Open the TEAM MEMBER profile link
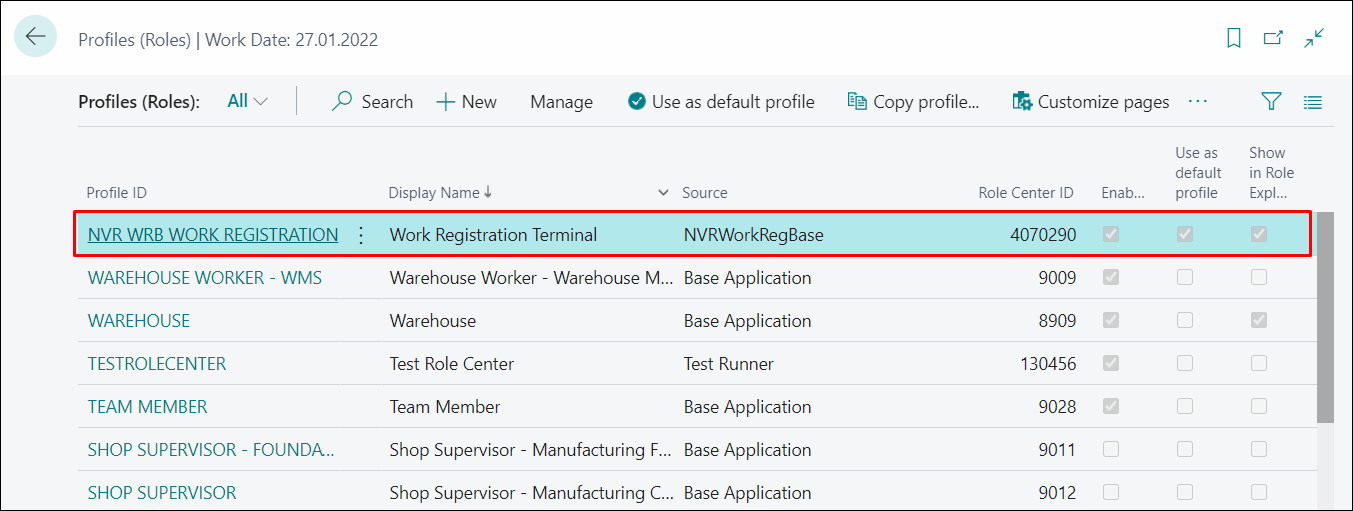1353x511 pixels. (x=148, y=407)
